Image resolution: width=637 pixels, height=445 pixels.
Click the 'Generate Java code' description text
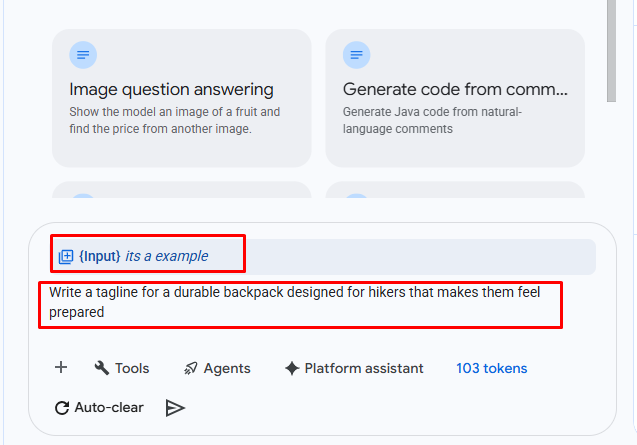tap(432, 120)
